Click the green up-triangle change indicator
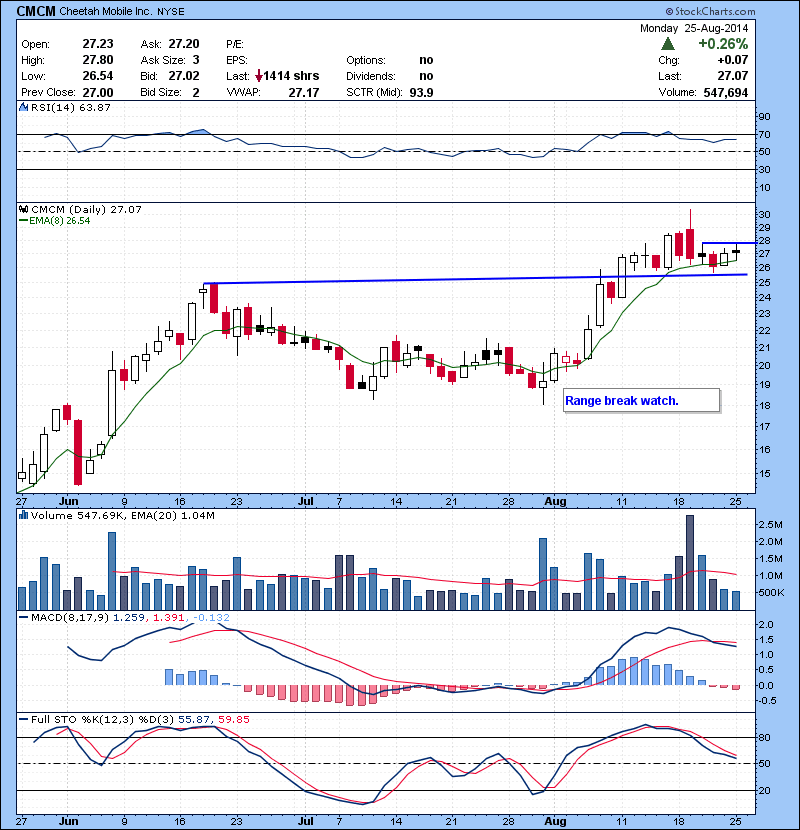 [668, 44]
